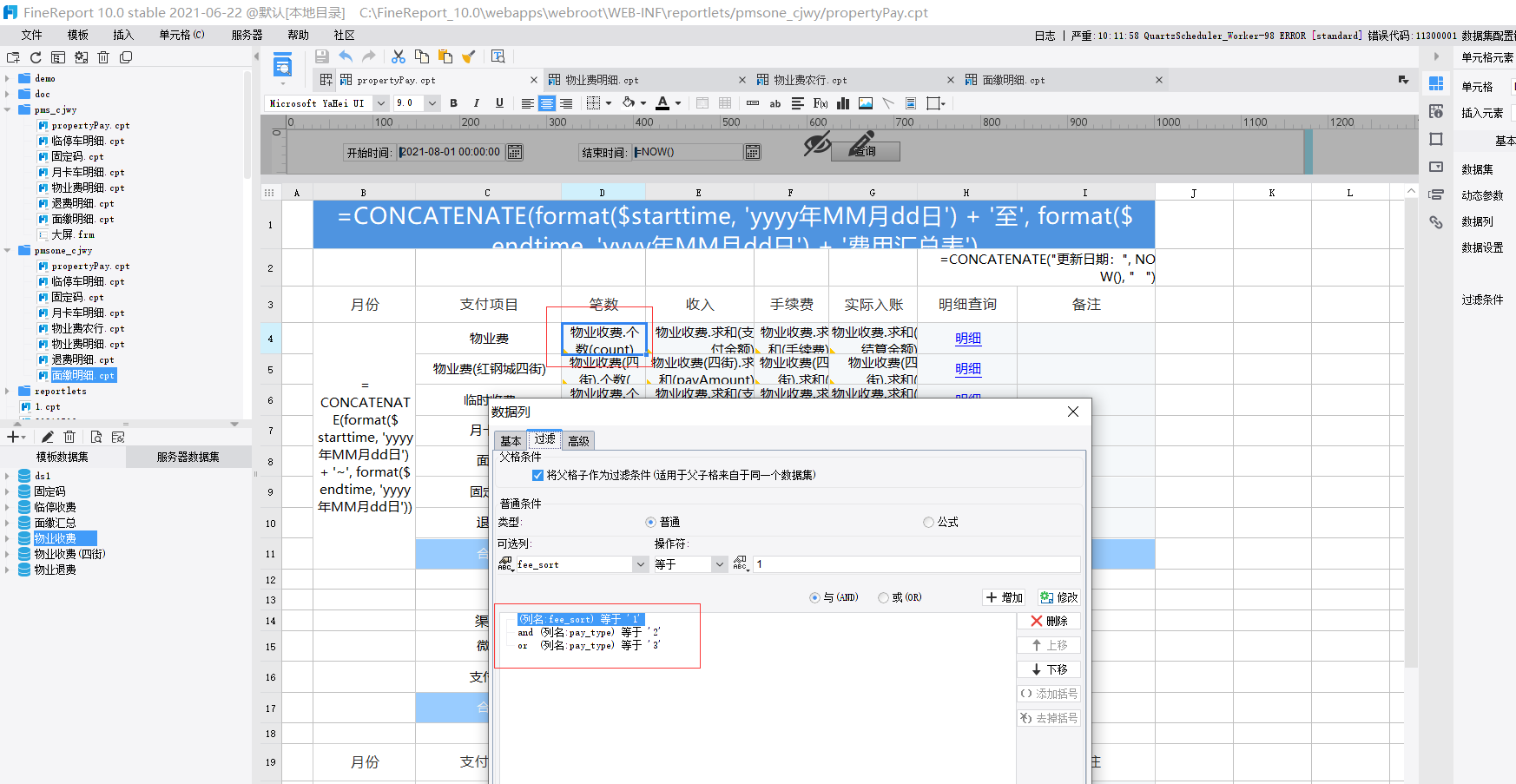Toggle italic text formatting
1516x784 pixels.
[476, 103]
